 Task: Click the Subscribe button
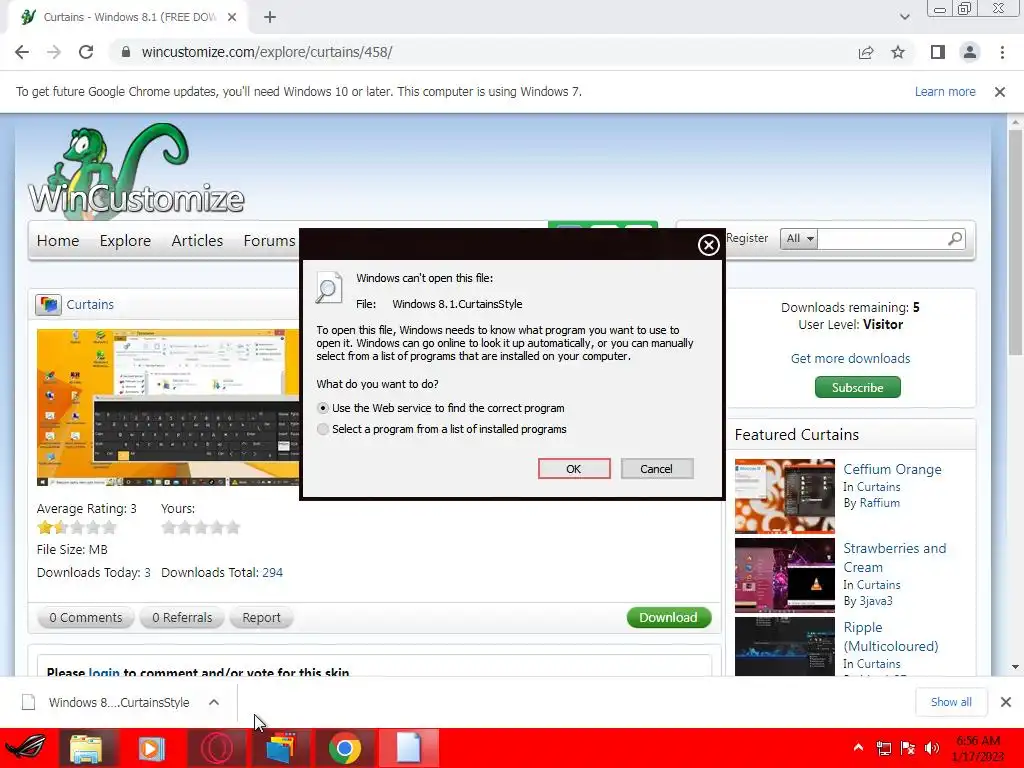coord(857,387)
